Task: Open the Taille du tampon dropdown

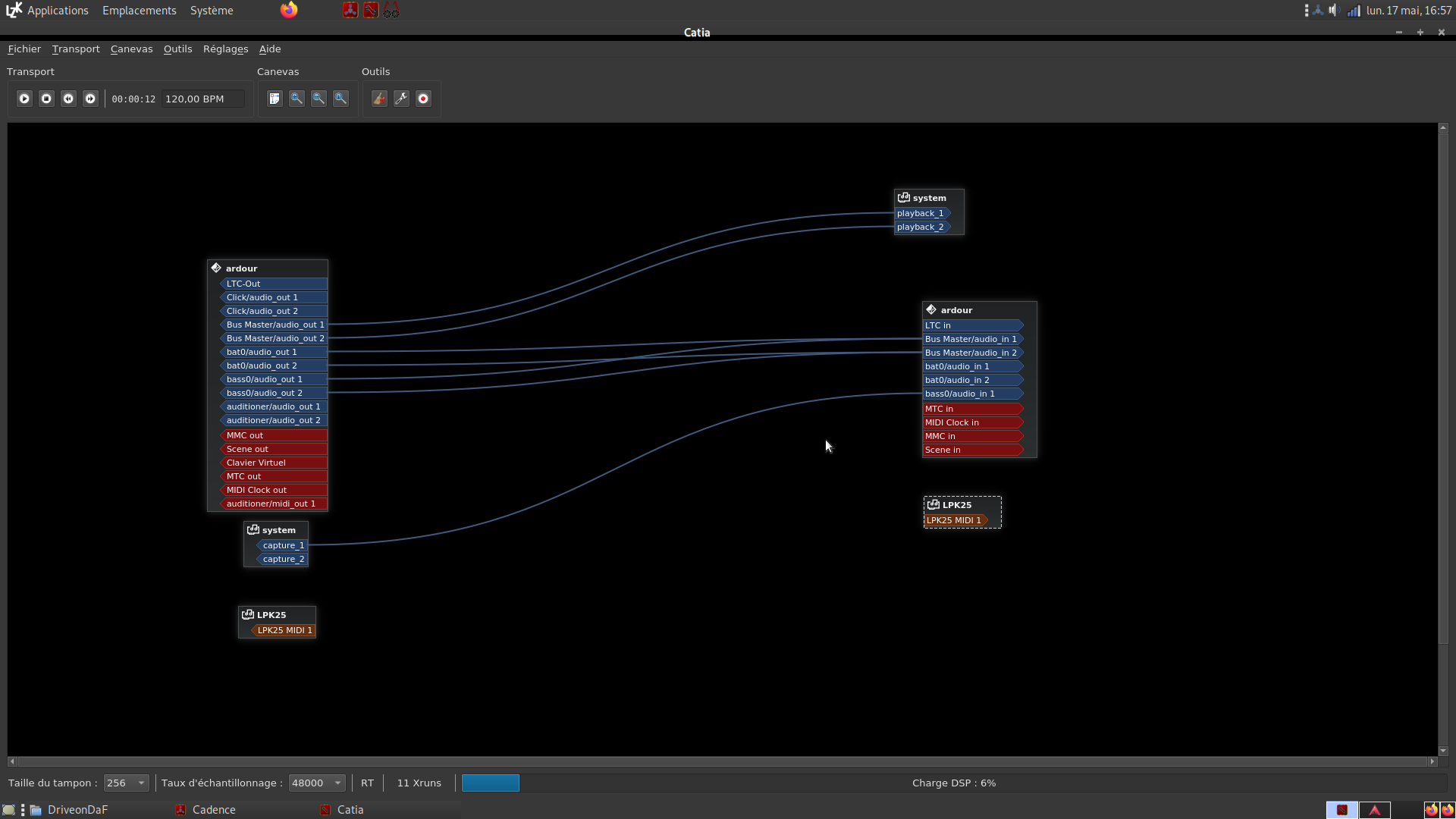Action: pyautogui.click(x=126, y=783)
